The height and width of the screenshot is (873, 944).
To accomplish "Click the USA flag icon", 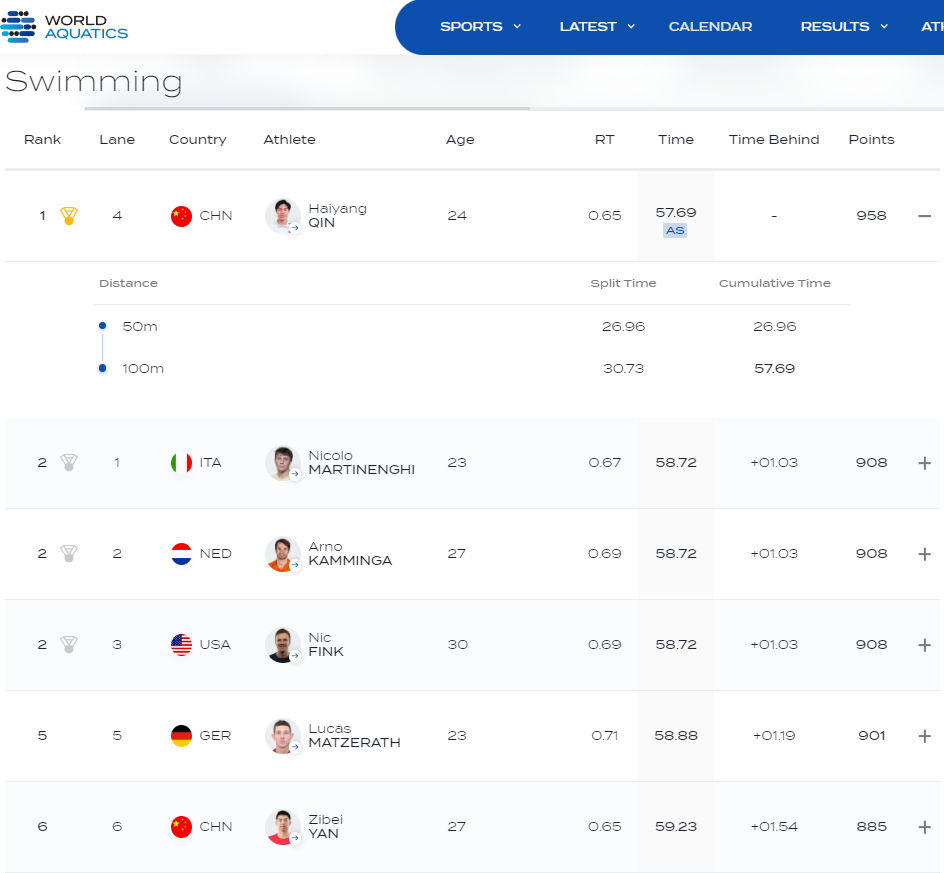I will tap(181, 644).
